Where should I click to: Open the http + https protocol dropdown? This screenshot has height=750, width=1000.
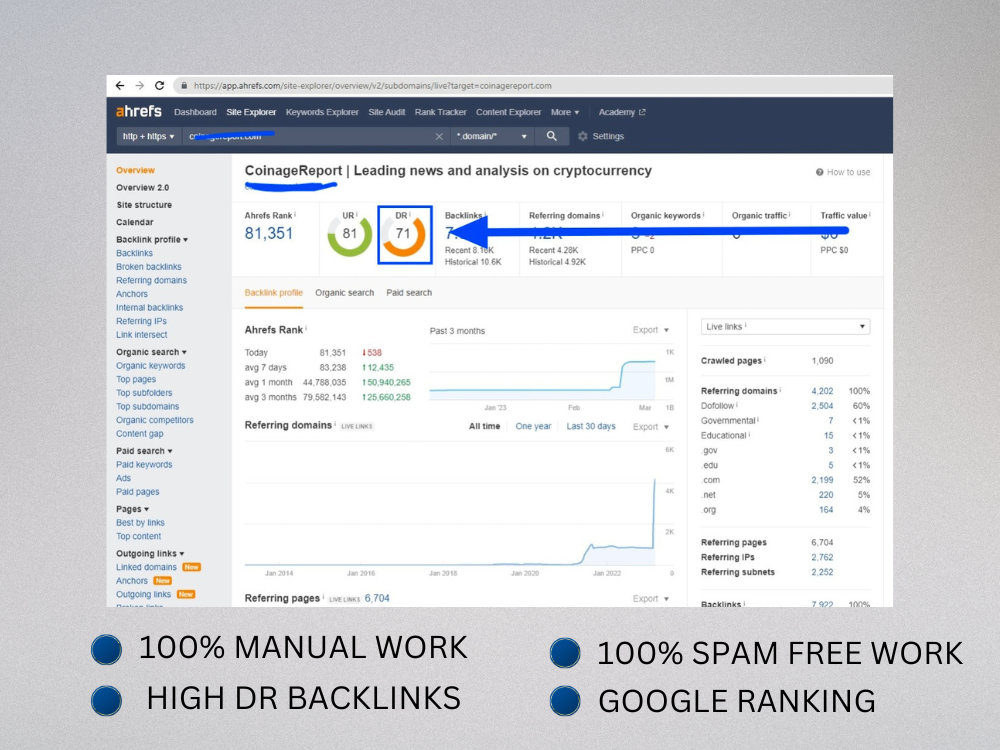149,136
